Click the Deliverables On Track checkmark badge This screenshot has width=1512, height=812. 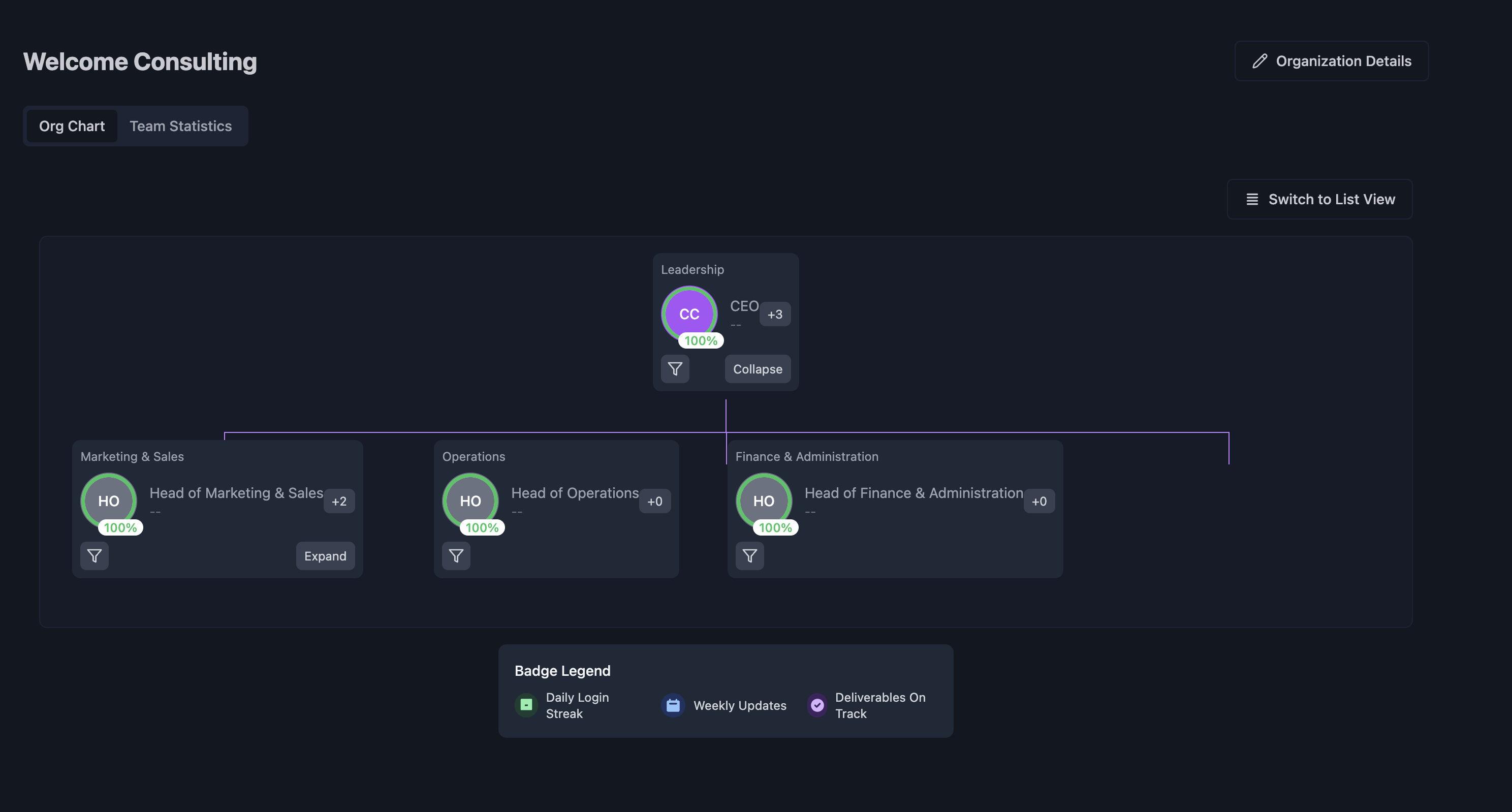point(817,705)
